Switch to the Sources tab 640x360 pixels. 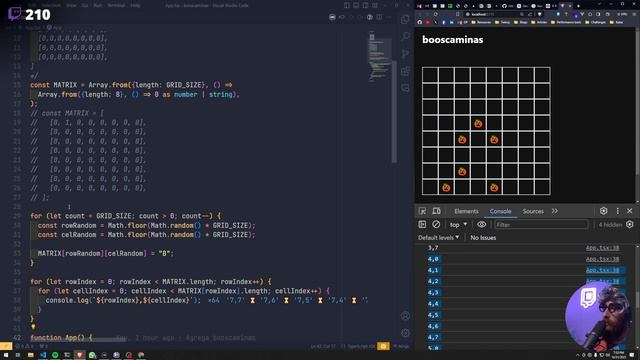pyautogui.click(x=533, y=211)
